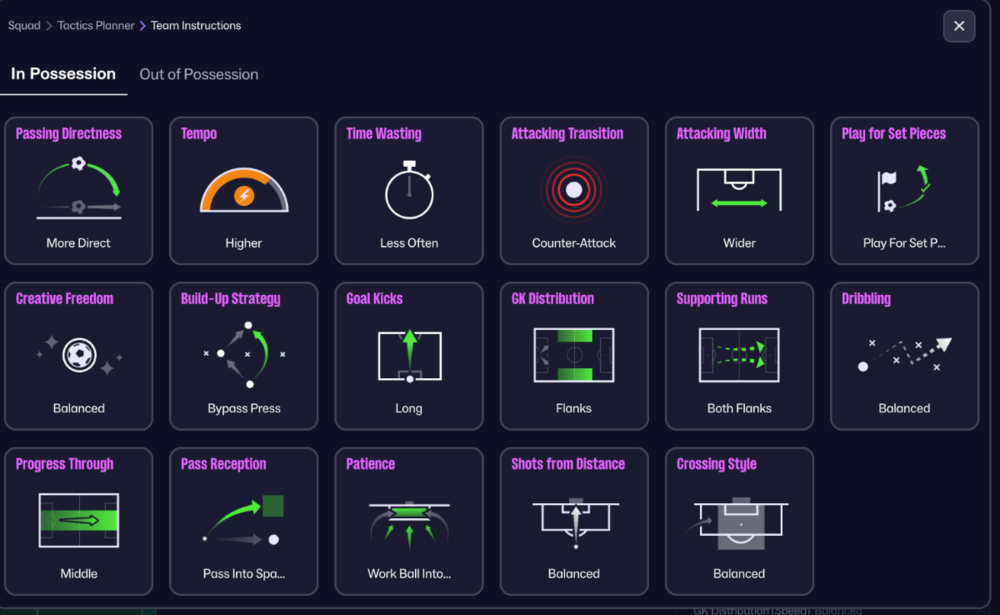
Task: Close the Team Instructions panel
Action: (x=959, y=26)
